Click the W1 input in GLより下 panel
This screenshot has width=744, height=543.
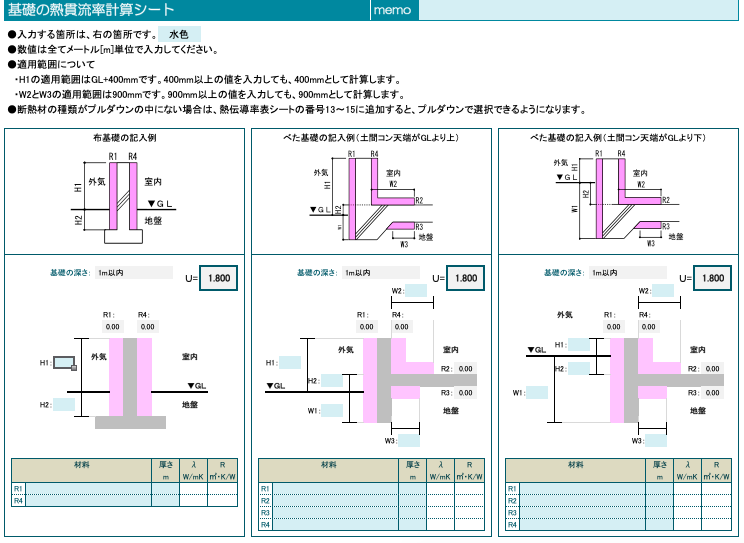pyautogui.click(x=537, y=393)
